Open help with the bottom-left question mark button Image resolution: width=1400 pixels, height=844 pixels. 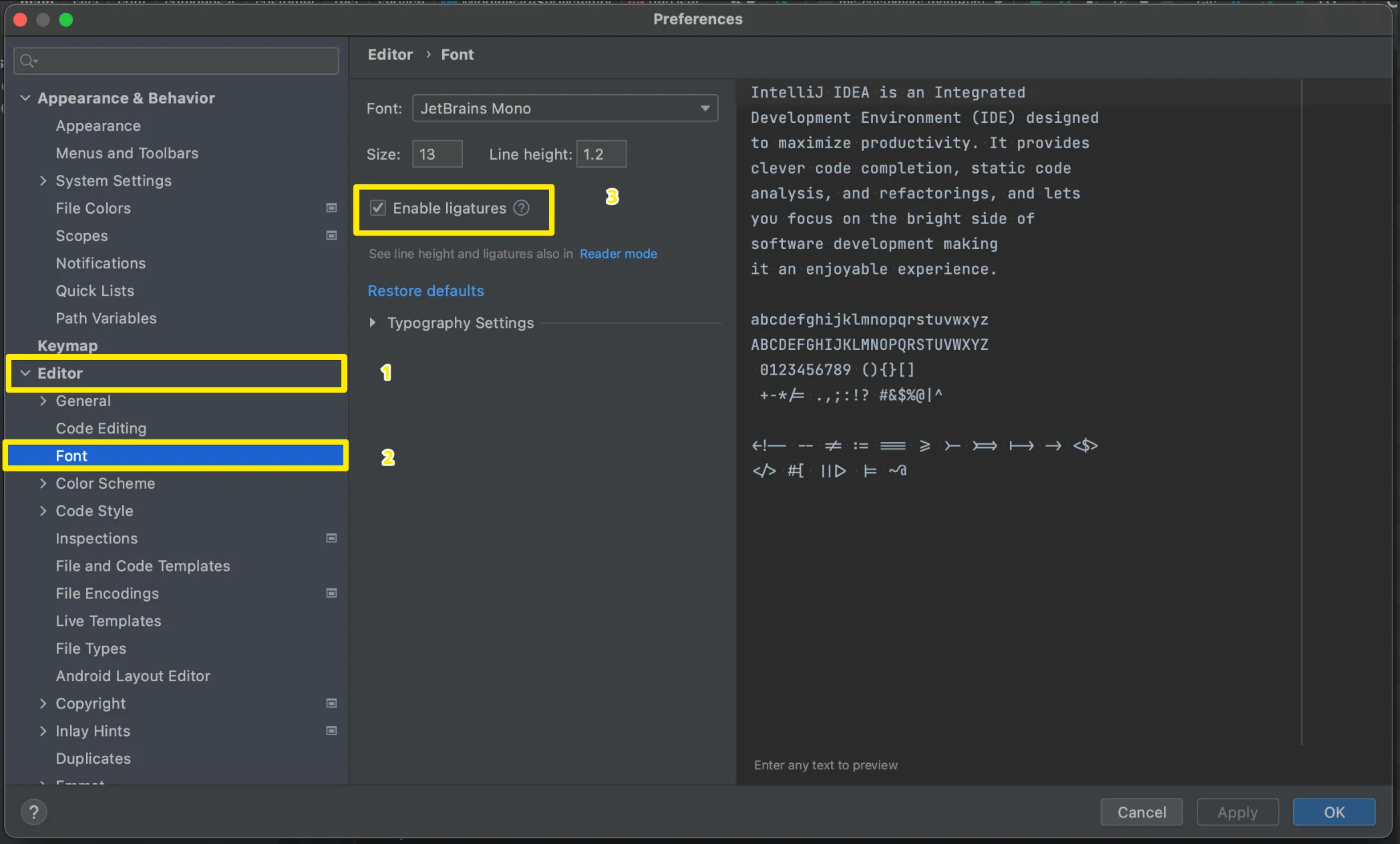[33, 812]
